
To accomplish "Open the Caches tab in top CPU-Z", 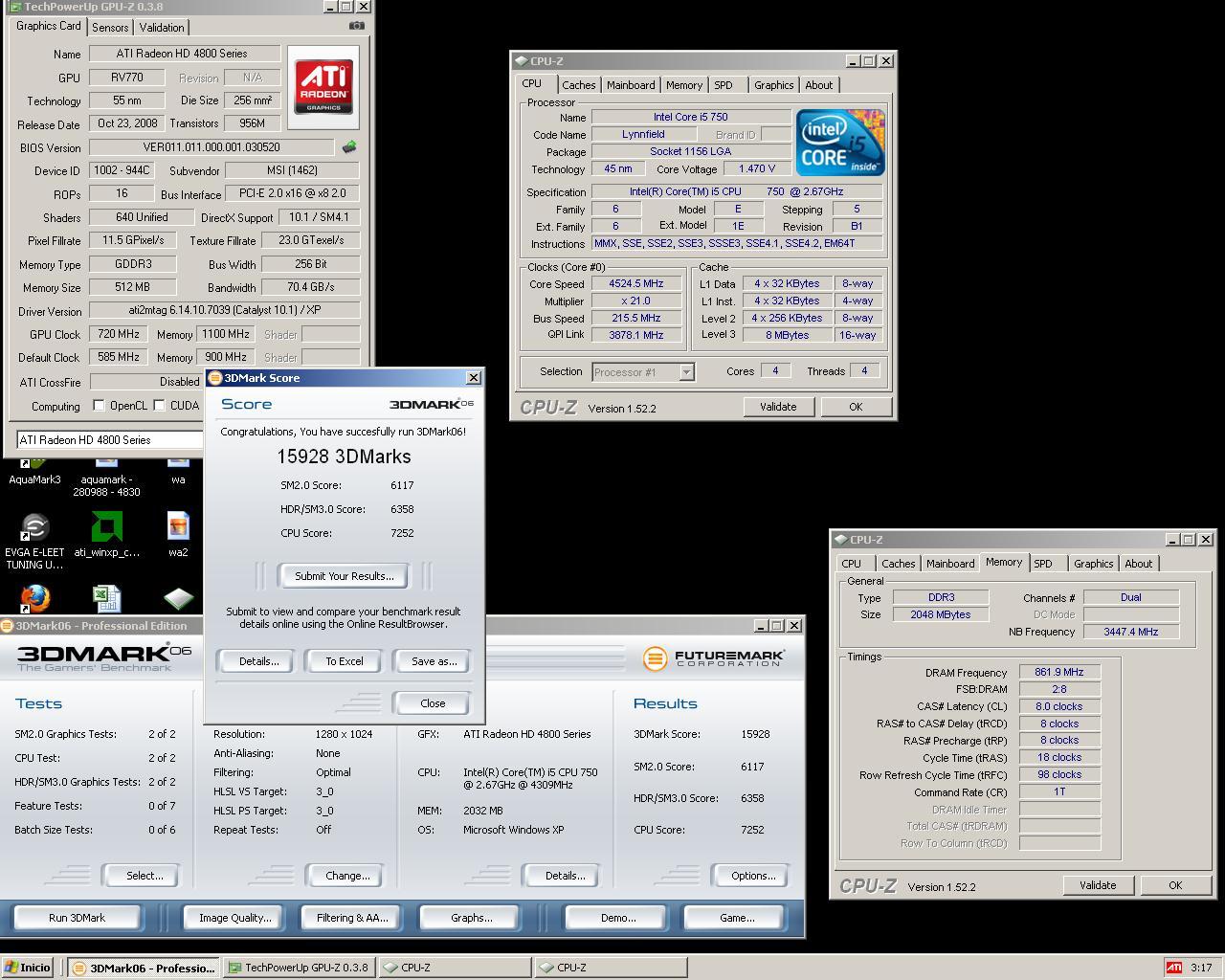I will click(578, 85).
